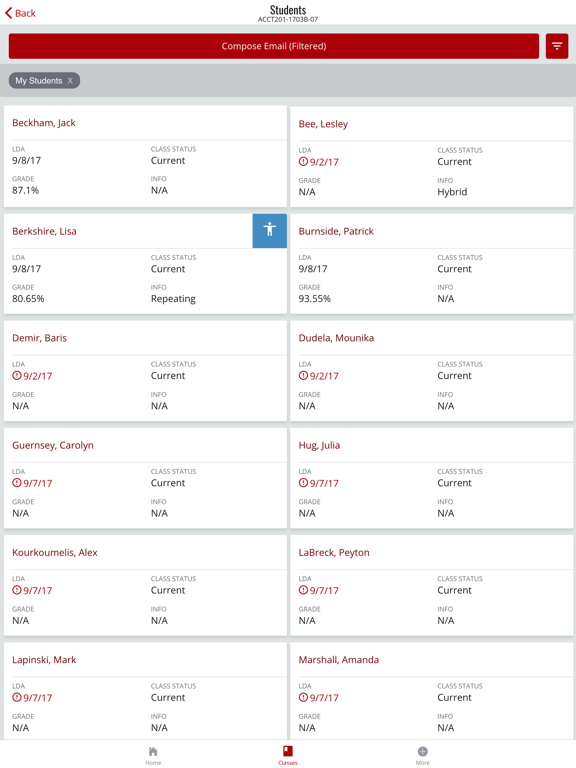Open student Demir, Baris
The image size is (576, 768).
pos(39,338)
